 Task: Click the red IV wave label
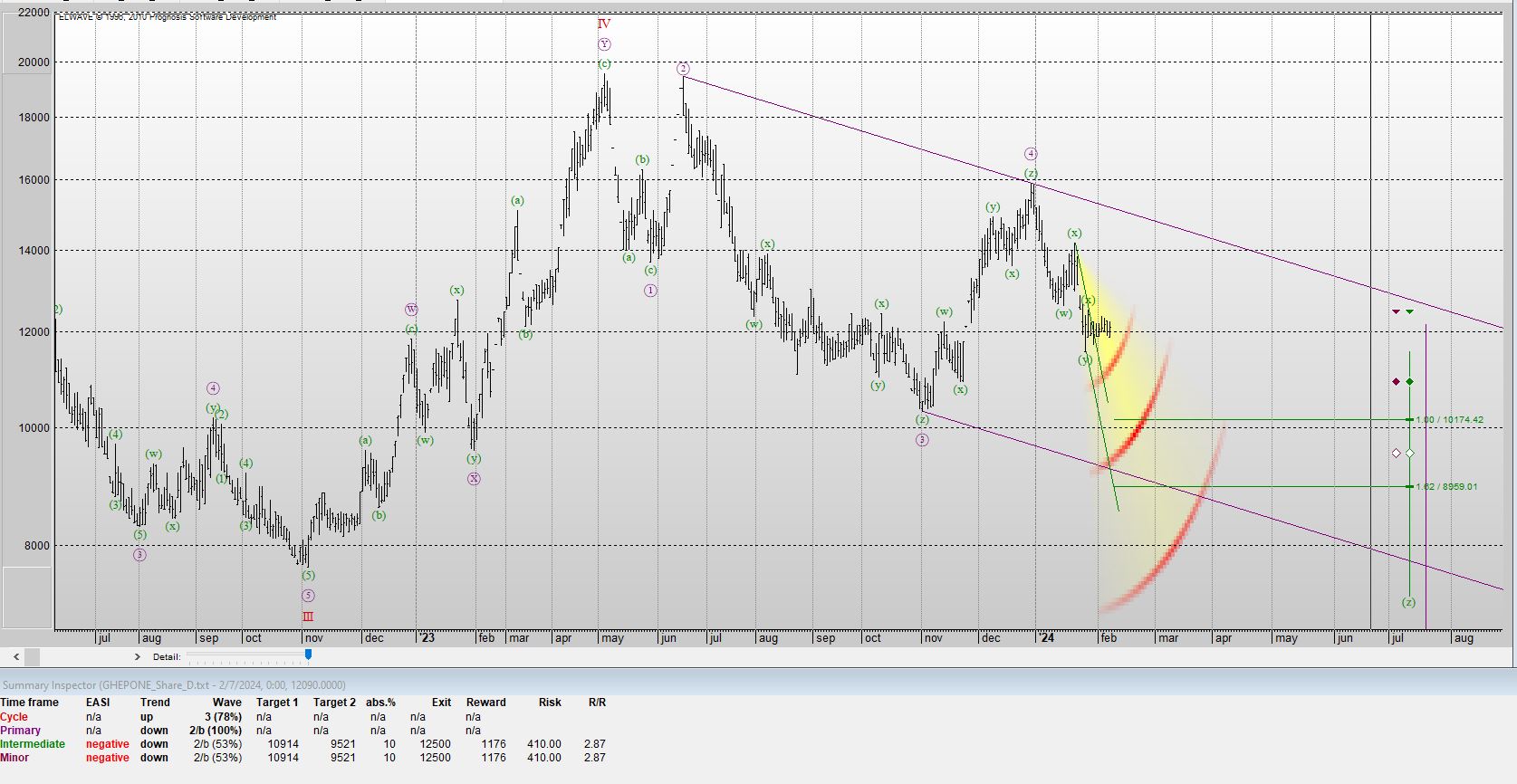click(604, 24)
